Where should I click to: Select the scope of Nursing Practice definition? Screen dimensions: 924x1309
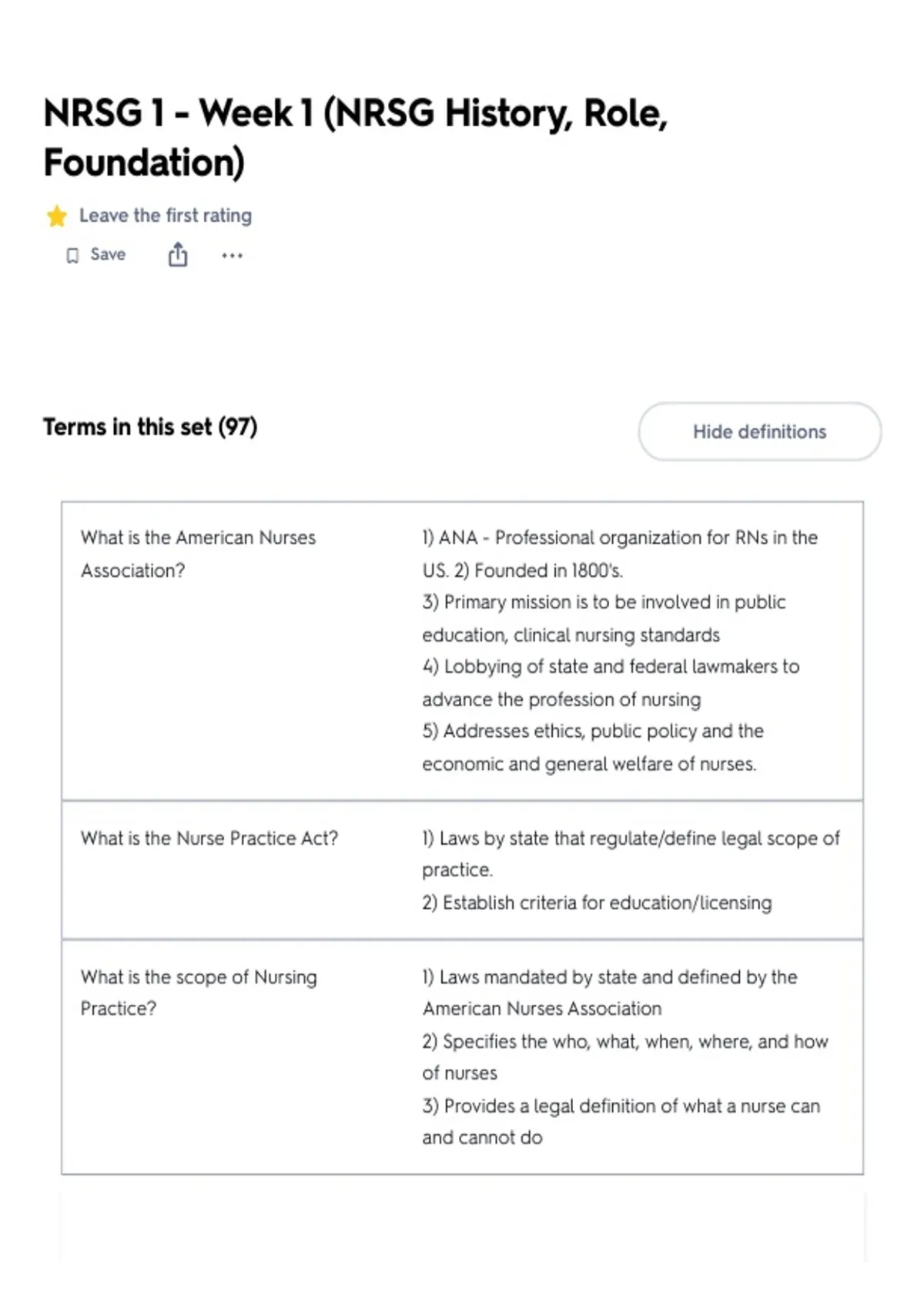click(625, 1057)
